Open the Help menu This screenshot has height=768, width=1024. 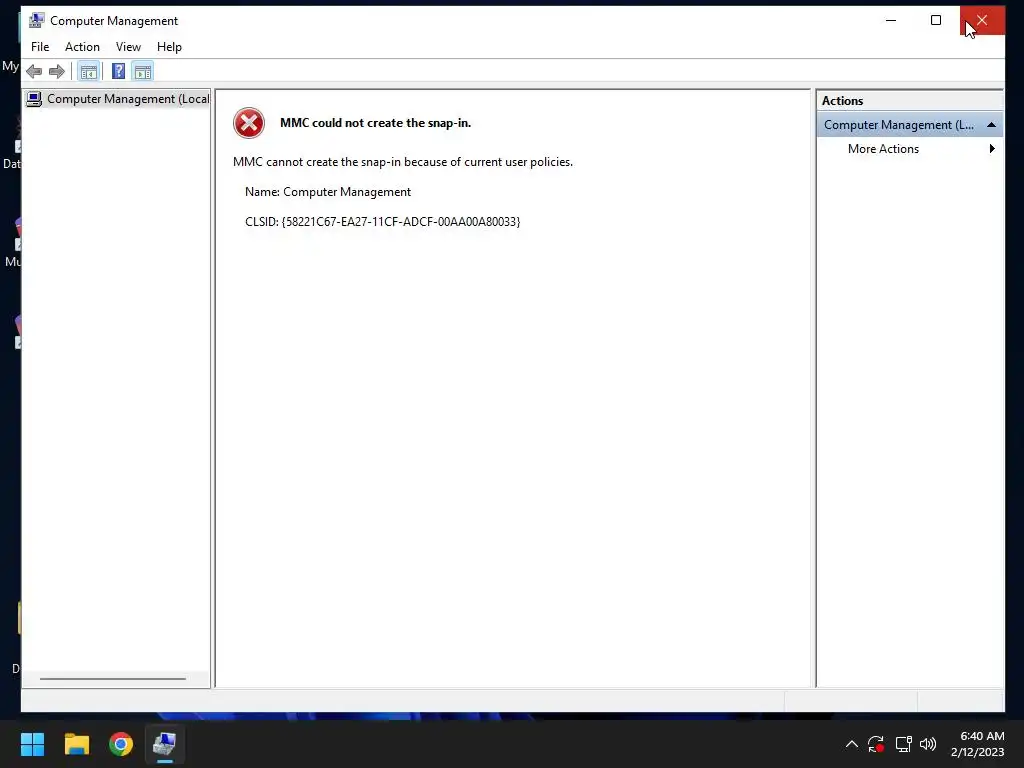tap(169, 47)
